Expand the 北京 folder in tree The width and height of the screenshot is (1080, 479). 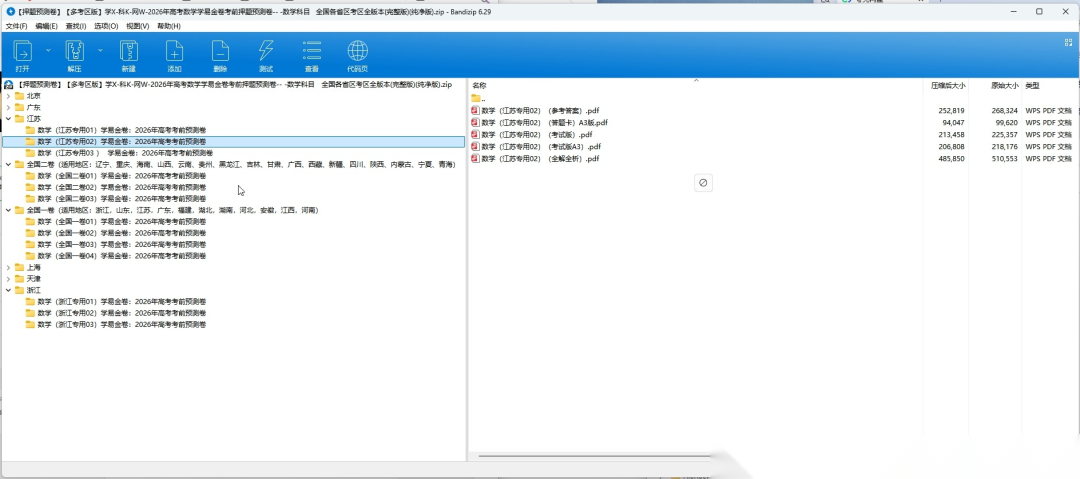tap(8, 96)
